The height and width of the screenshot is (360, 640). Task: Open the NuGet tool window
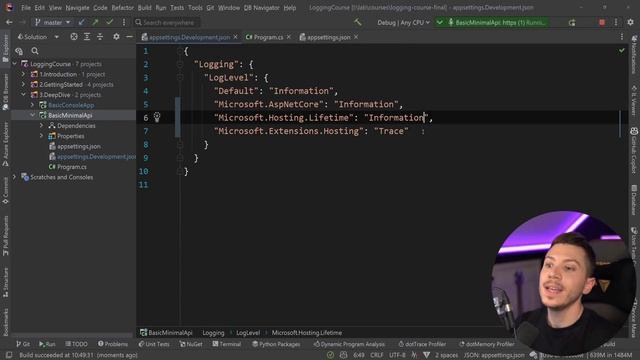pyautogui.click(x=191, y=344)
